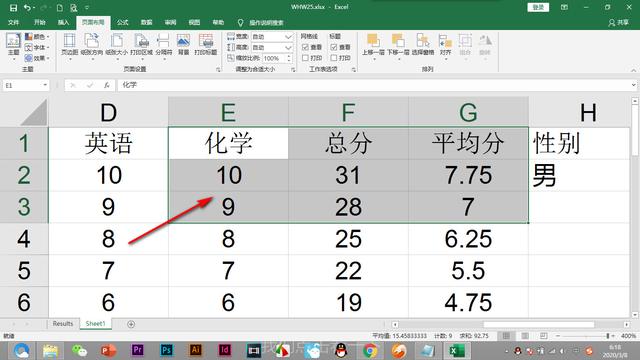This screenshot has width=640, height=360.
Task: Open the 颜色 (Colors) theme dropdown
Action: pos(37,37)
